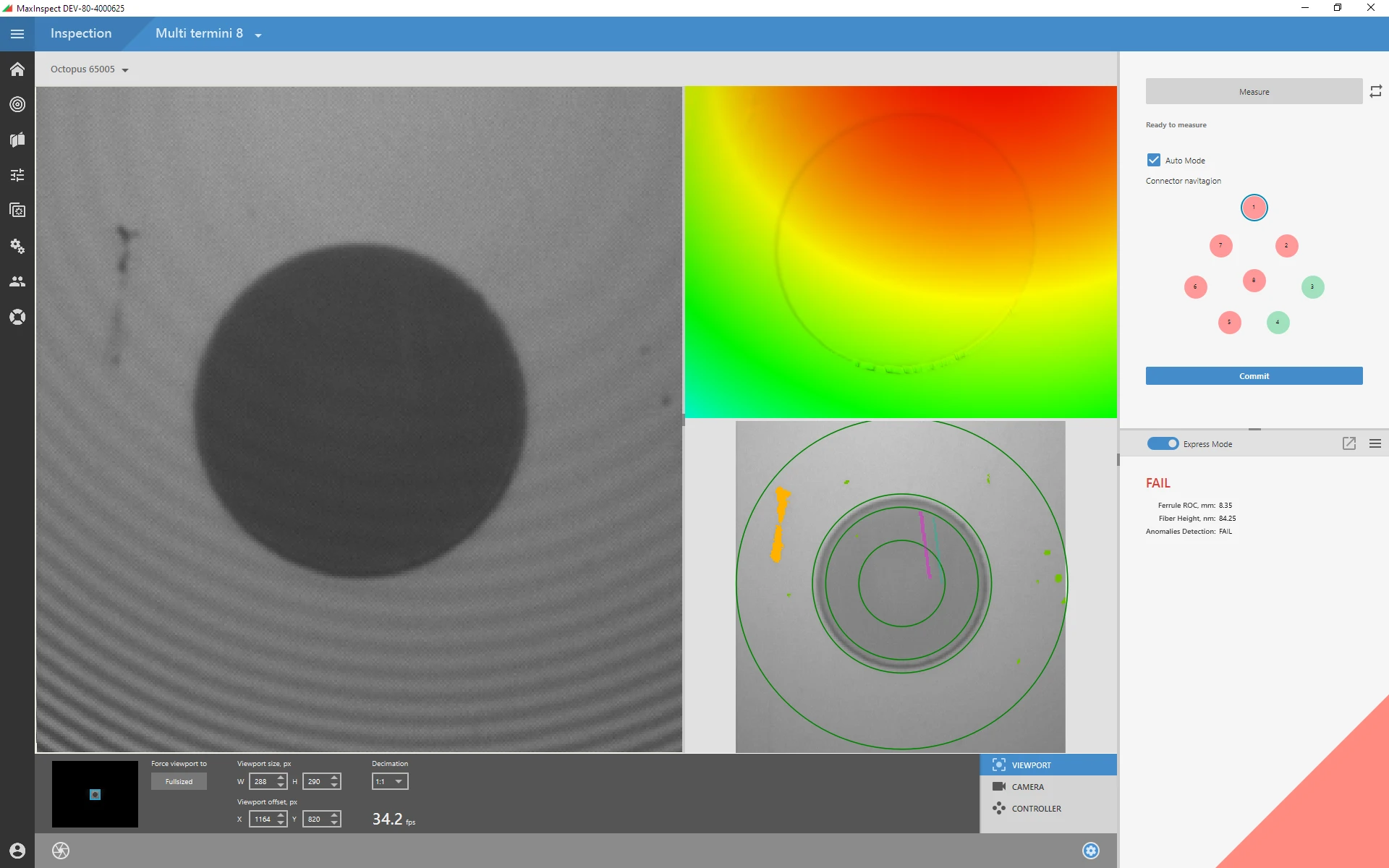Viewport: 1389px width, 868px height.
Task: Select connector 3 in Connector navigation
Action: 1312,286
